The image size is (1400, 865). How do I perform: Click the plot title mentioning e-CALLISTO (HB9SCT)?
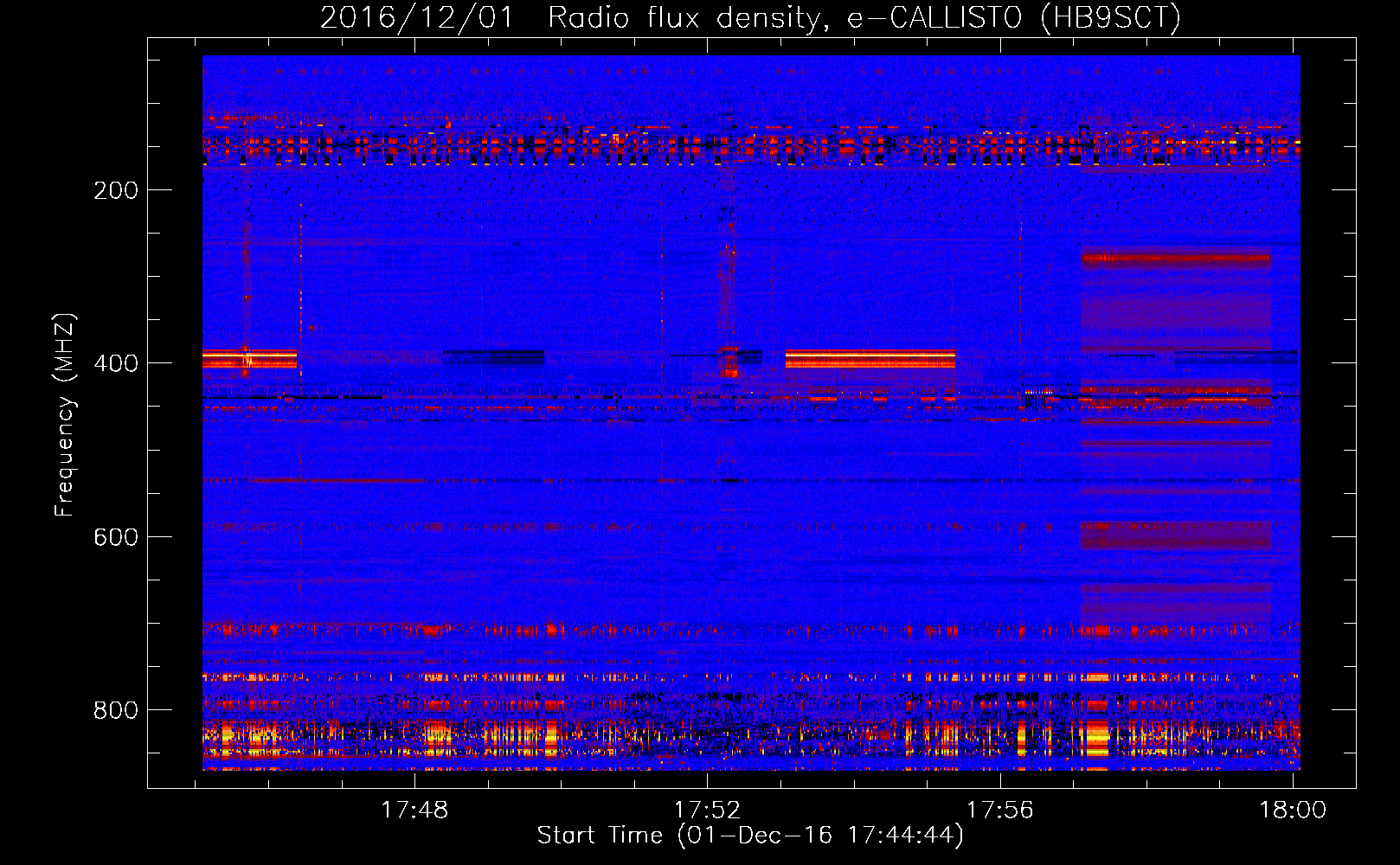750,17
